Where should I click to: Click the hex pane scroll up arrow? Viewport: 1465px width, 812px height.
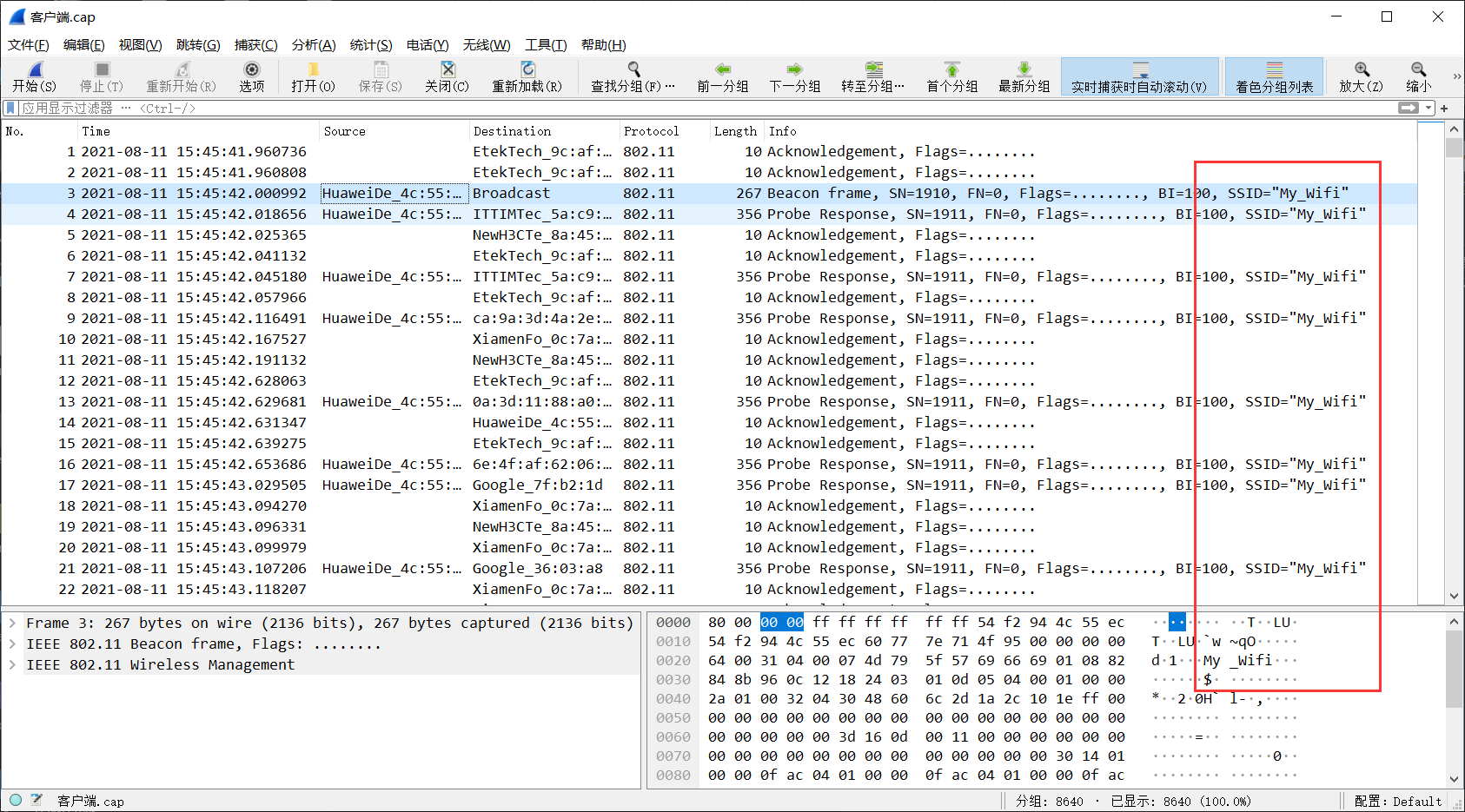tap(1455, 622)
